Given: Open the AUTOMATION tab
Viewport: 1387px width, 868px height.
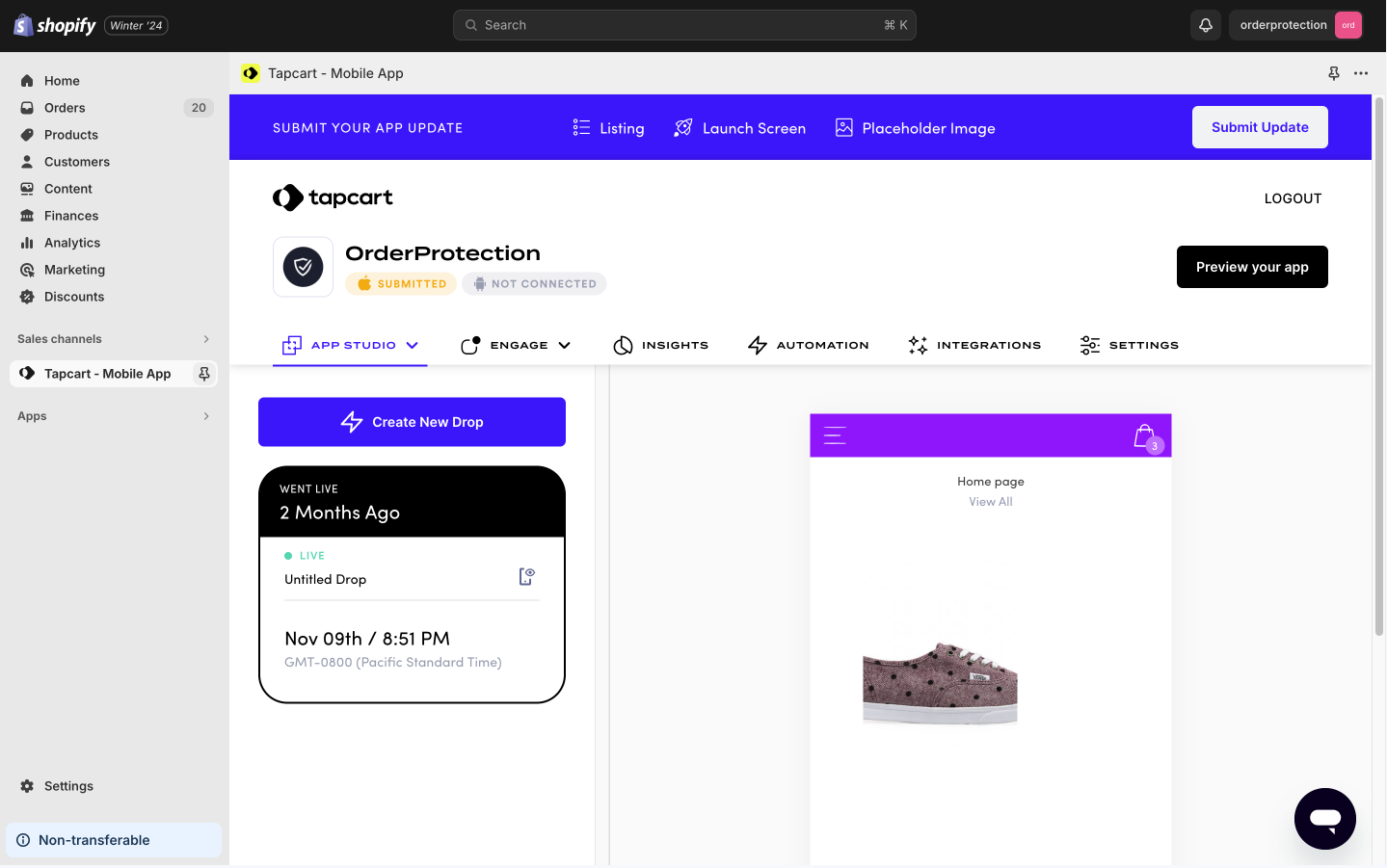Looking at the screenshot, I should (808, 345).
